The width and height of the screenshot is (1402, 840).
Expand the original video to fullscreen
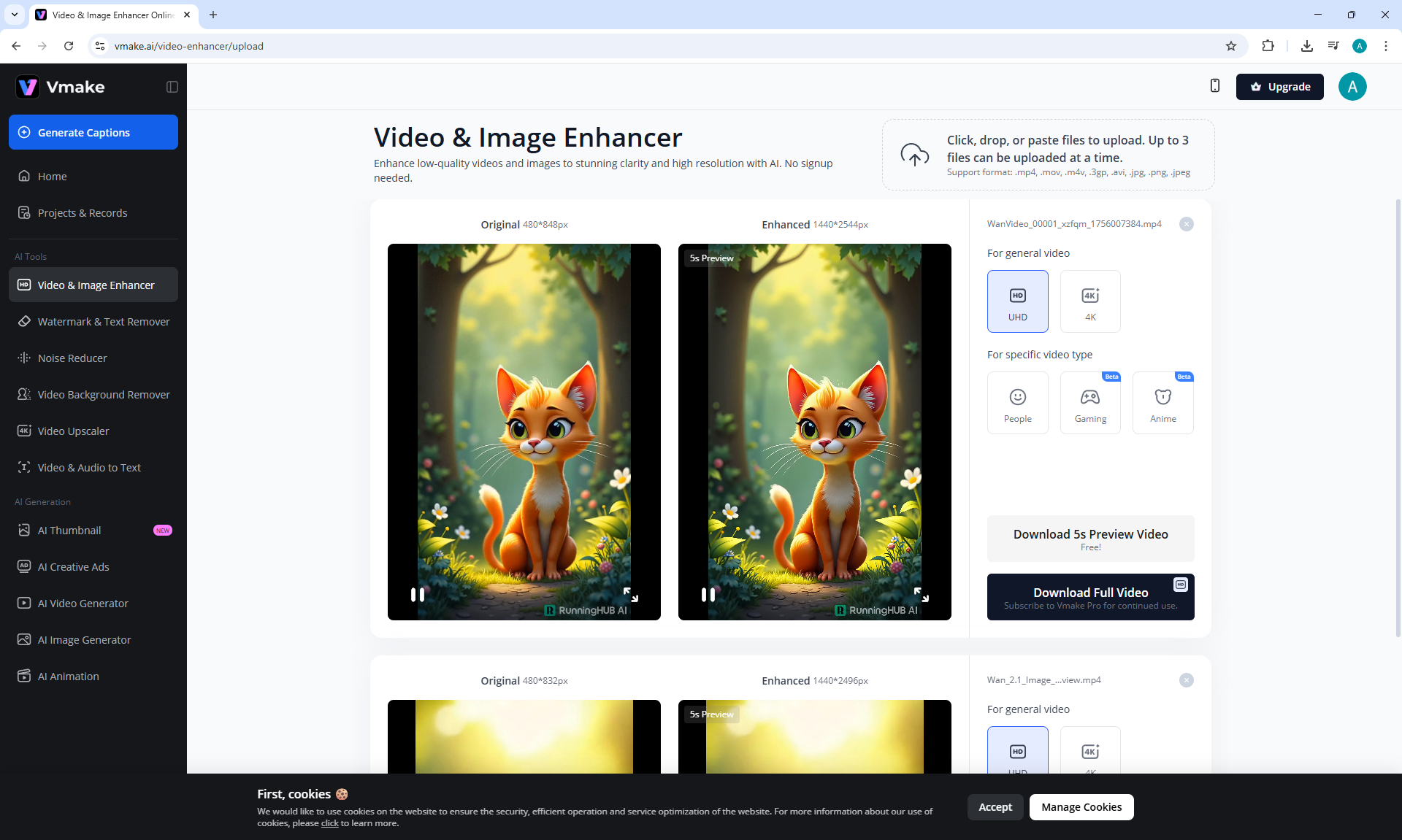(x=630, y=595)
